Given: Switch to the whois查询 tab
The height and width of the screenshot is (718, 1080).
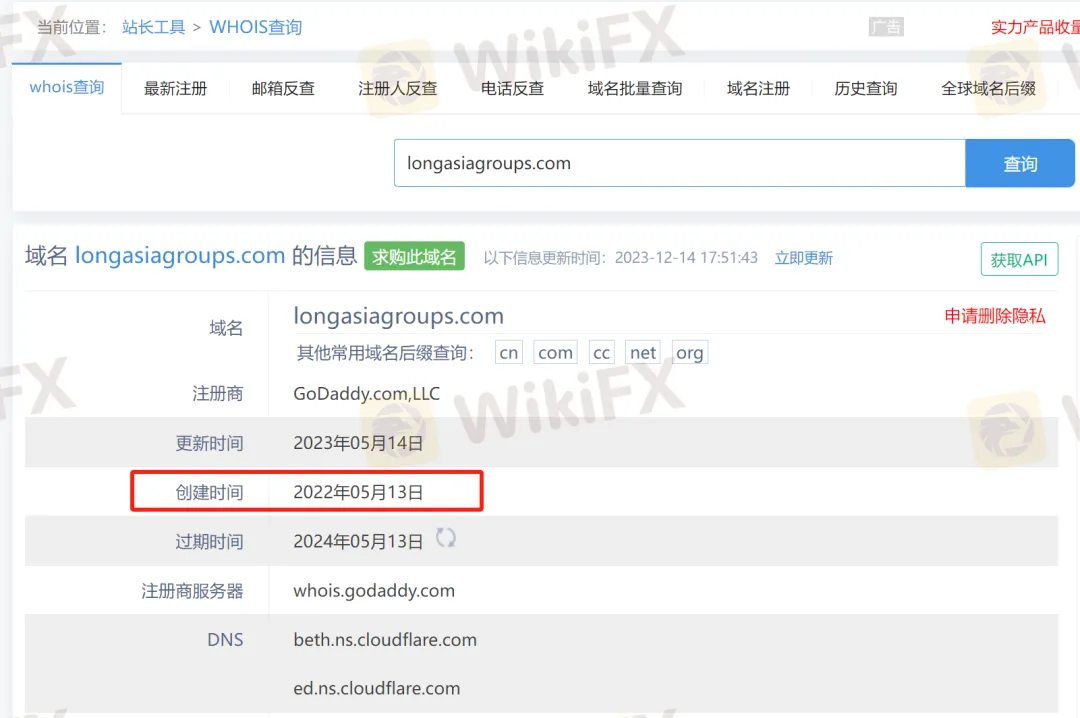Looking at the screenshot, I should tap(67, 88).
